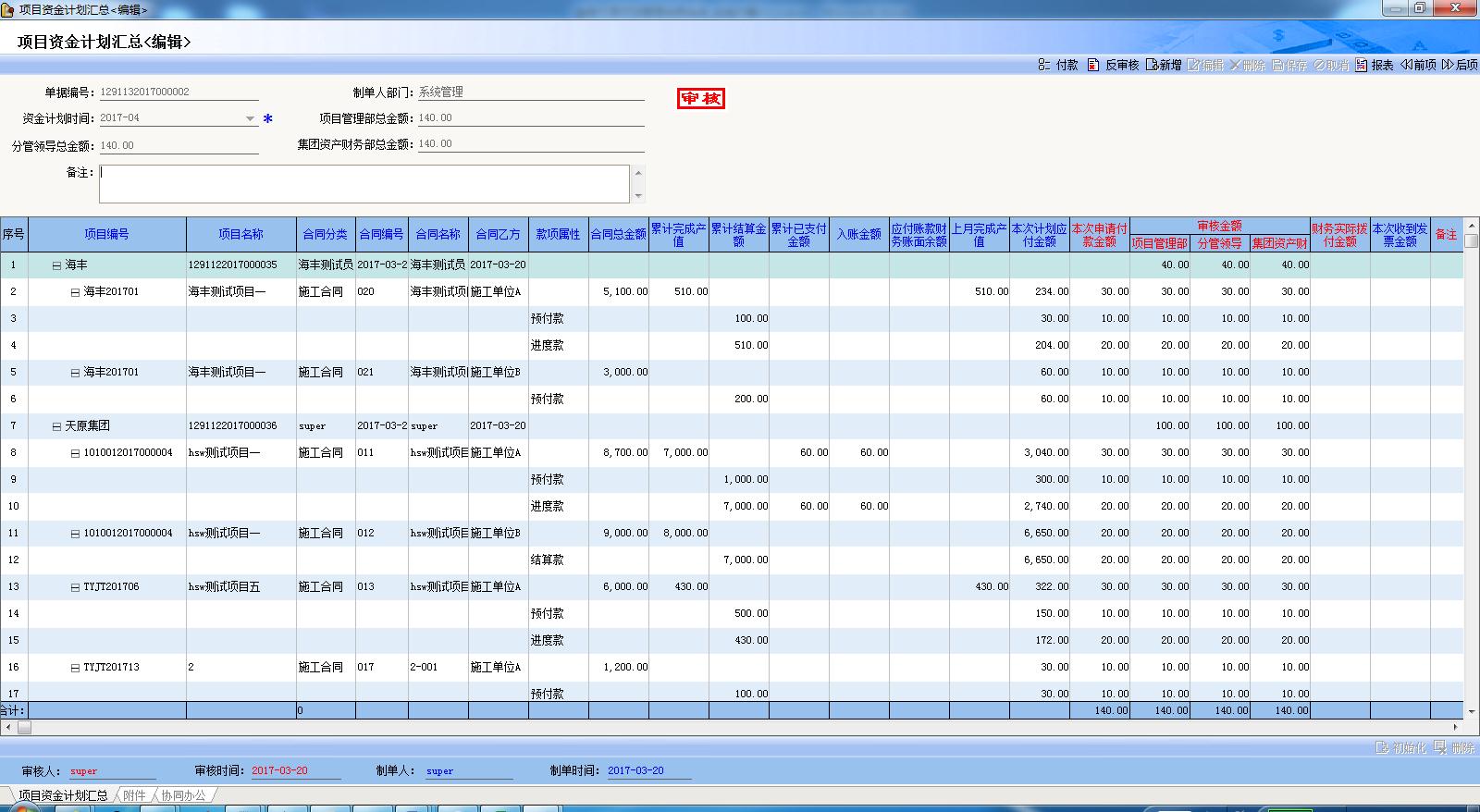This screenshot has height=812, width=1480.
Task: Go to previous record with 前项
Action: (1406, 65)
